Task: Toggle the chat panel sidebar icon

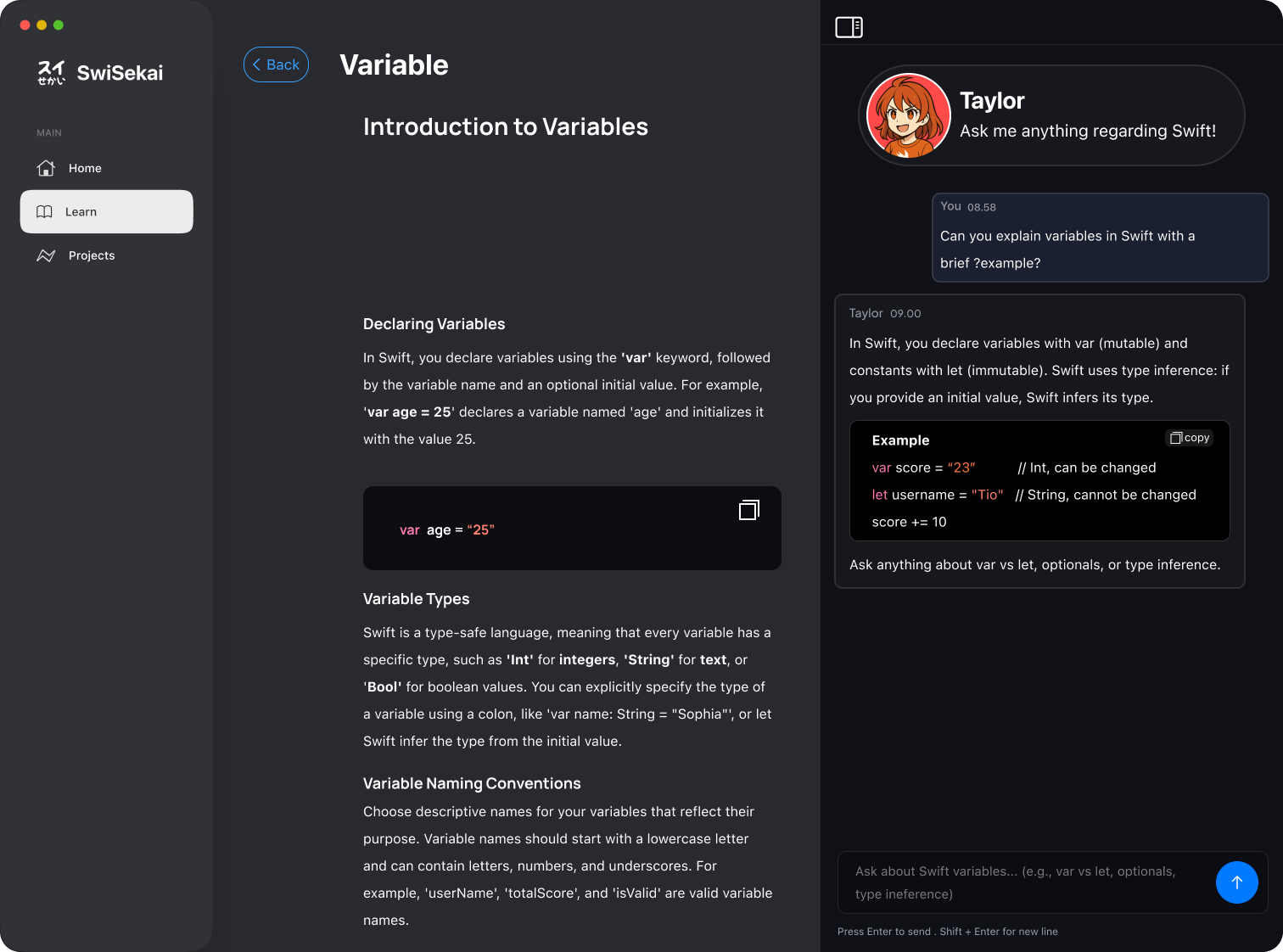Action: click(849, 26)
